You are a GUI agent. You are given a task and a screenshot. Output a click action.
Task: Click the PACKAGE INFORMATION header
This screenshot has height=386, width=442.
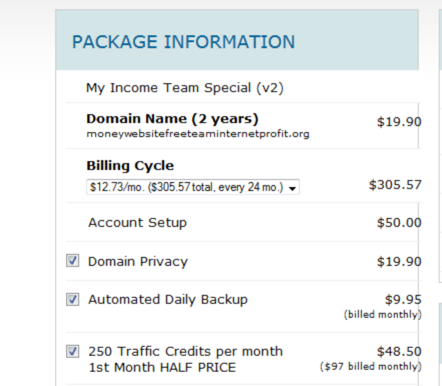click(184, 42)
